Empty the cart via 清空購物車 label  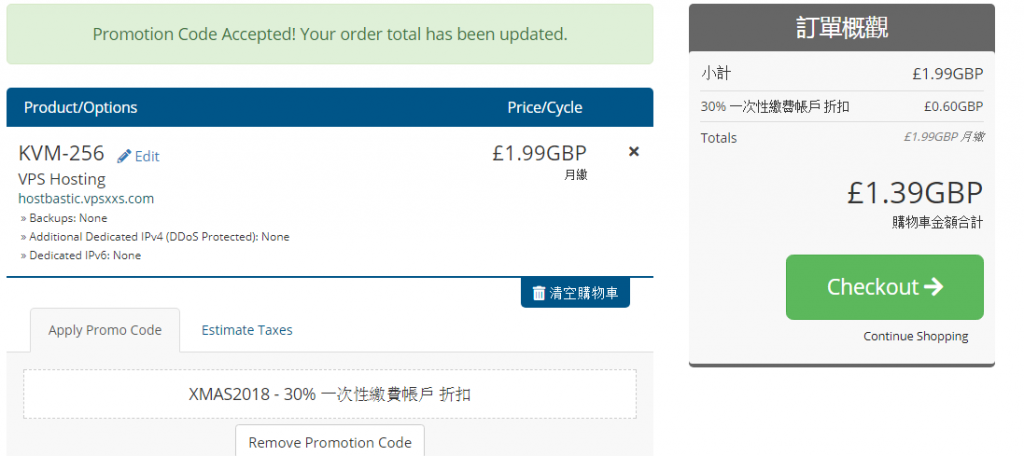pos(584,293)
